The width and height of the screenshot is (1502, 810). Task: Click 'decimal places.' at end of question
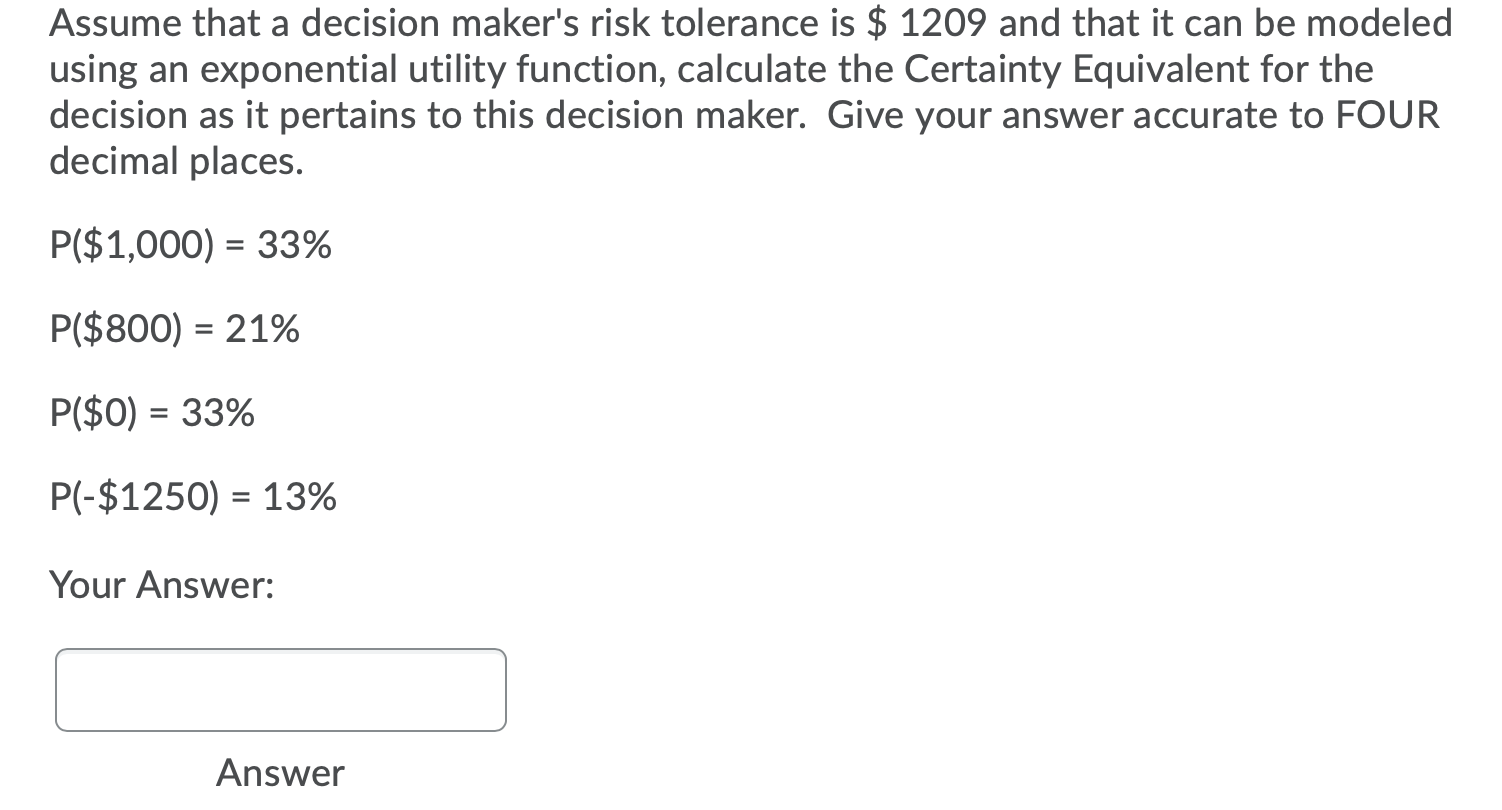pyautogui.click(x=176, y=161)
